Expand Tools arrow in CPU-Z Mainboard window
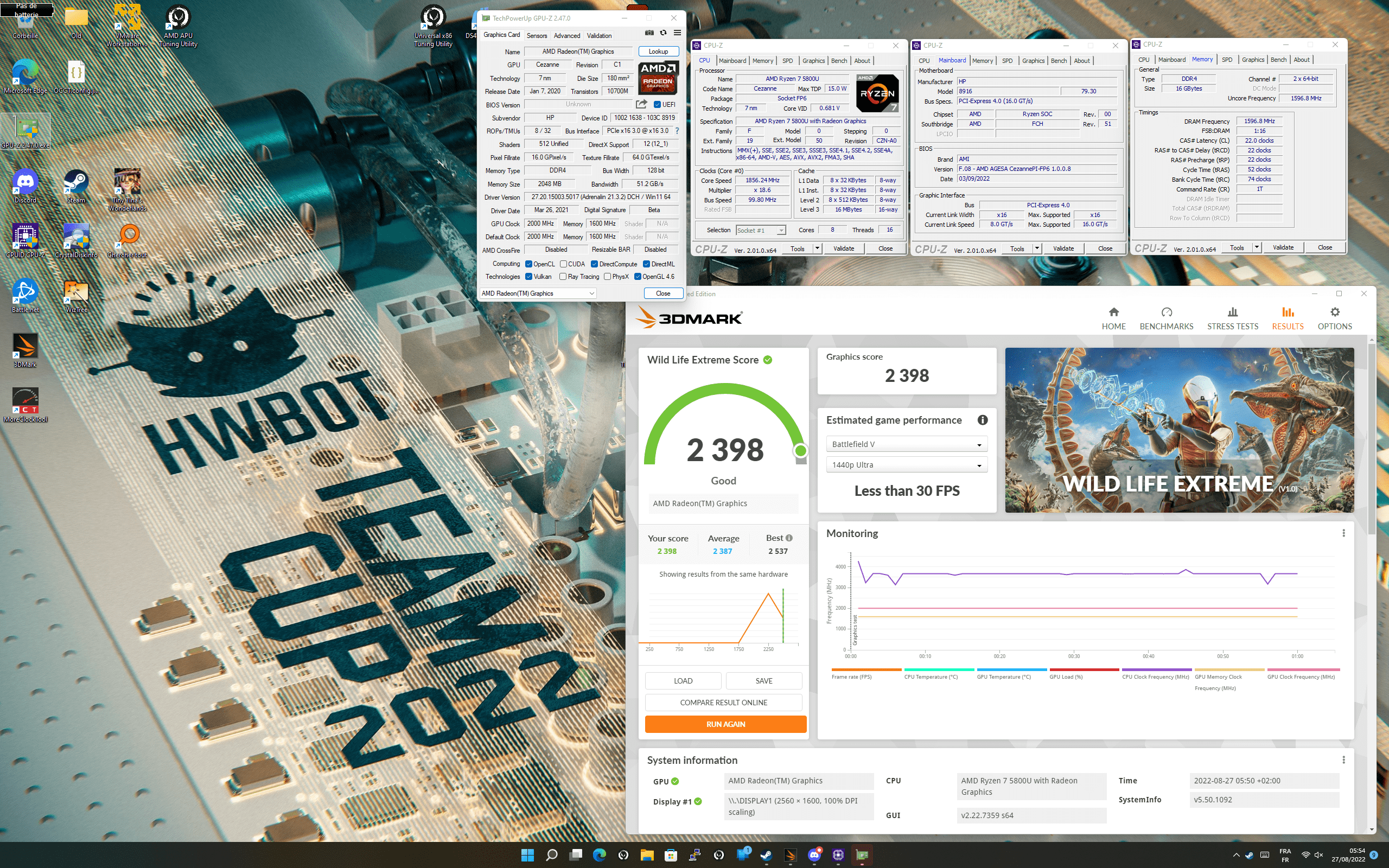This screenshot has width=1389, height=868. pyautogui.click(x=1036, y=248)
